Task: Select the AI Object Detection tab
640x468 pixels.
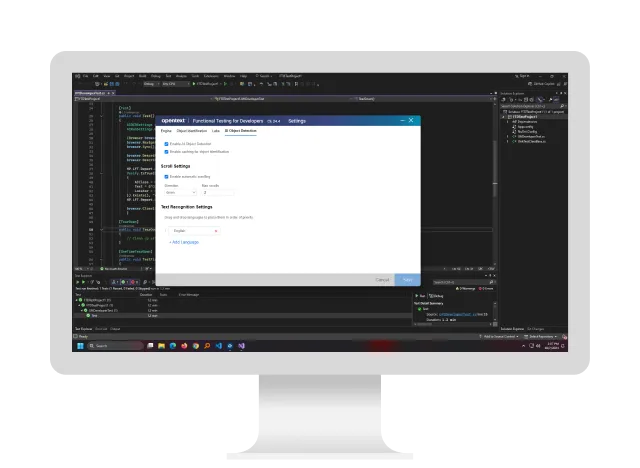Action: 241,131
